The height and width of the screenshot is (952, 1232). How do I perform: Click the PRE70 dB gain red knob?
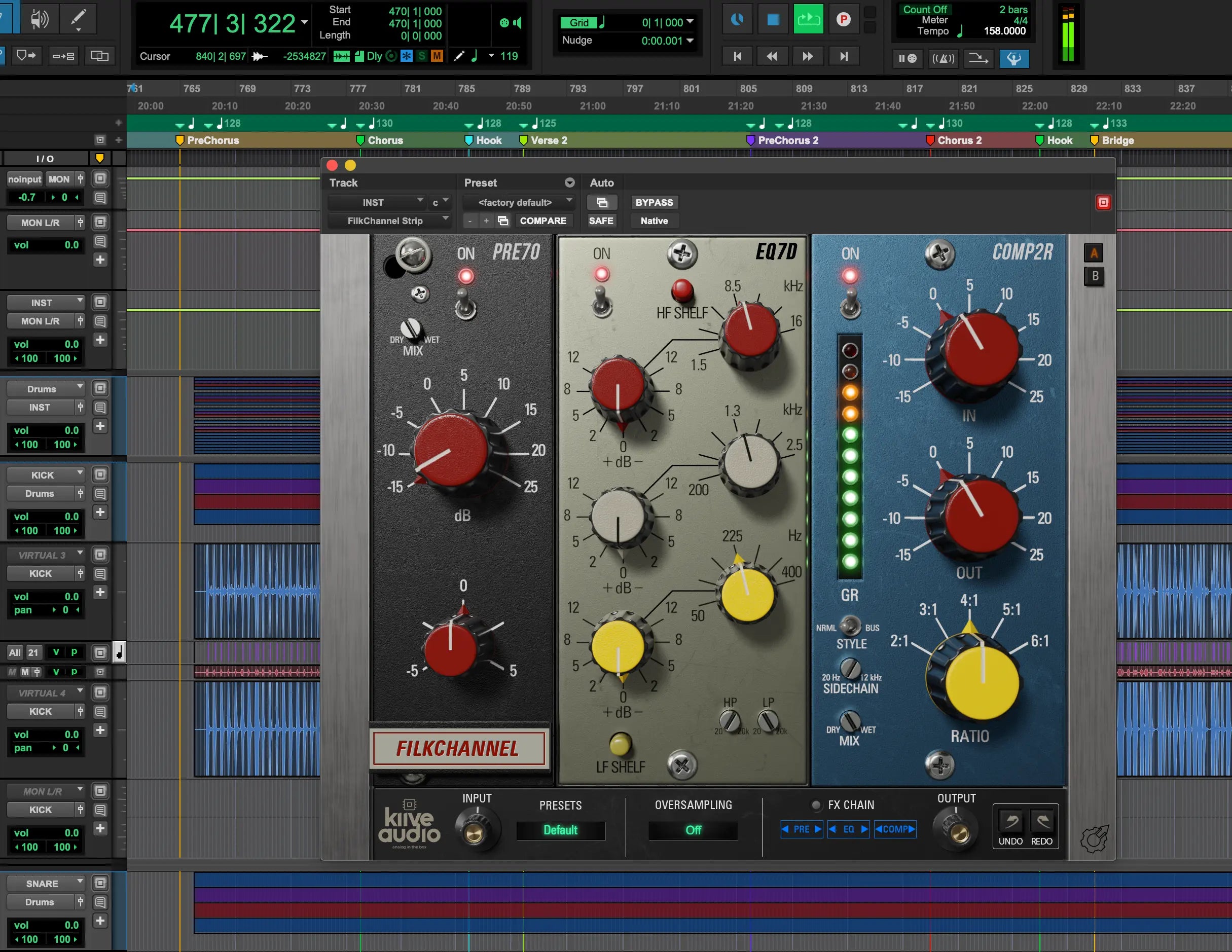451,451
